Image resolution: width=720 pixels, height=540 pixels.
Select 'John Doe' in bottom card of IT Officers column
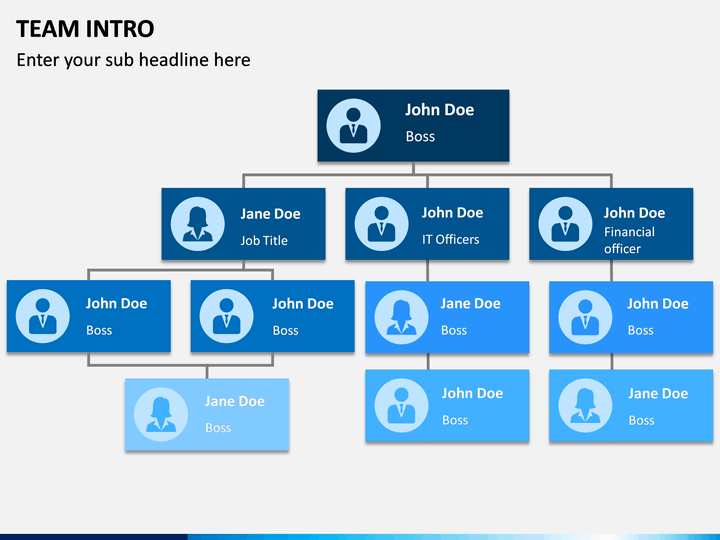472,393
